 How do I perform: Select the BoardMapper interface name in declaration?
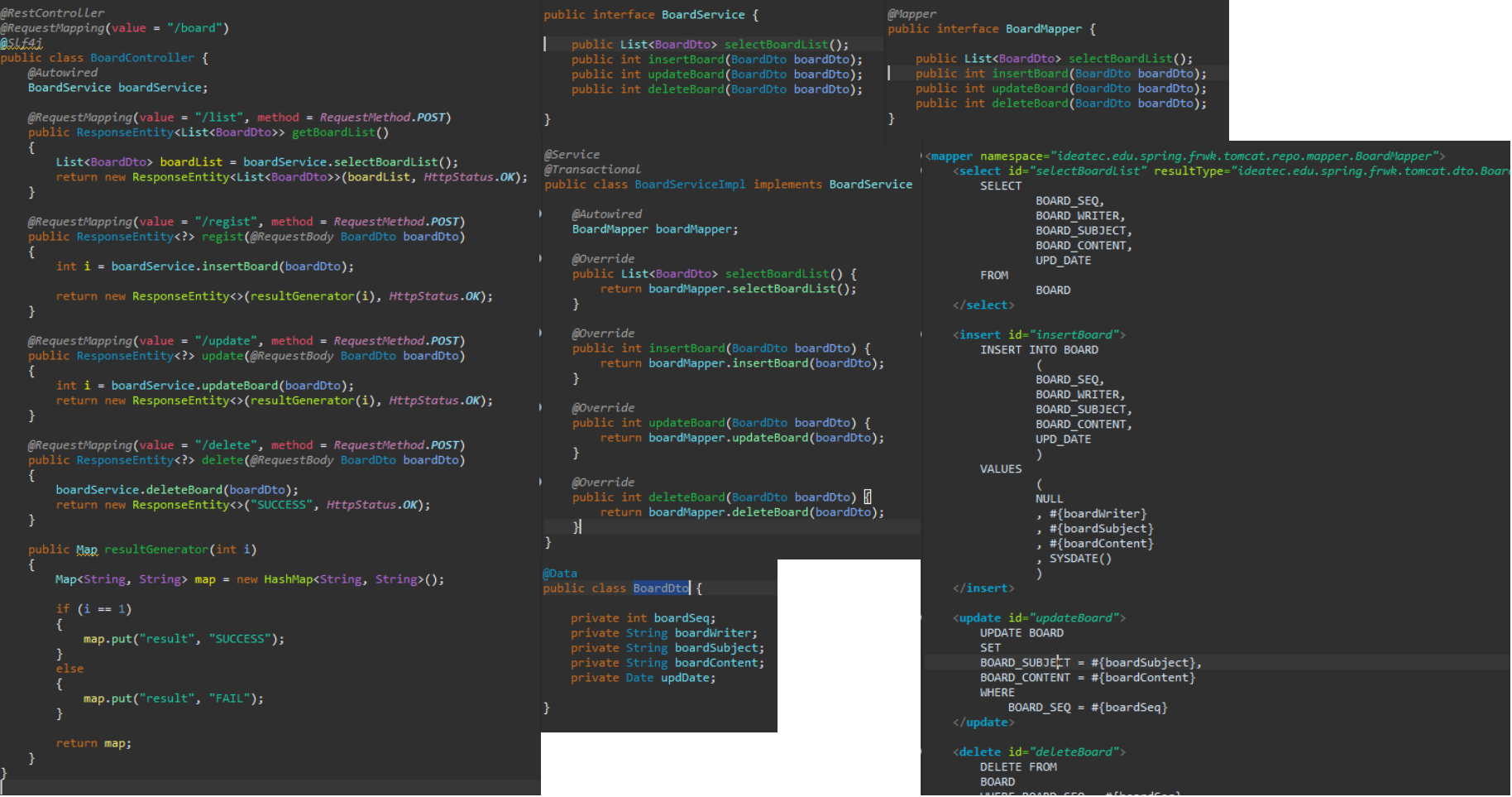(x=1044, y=29)
